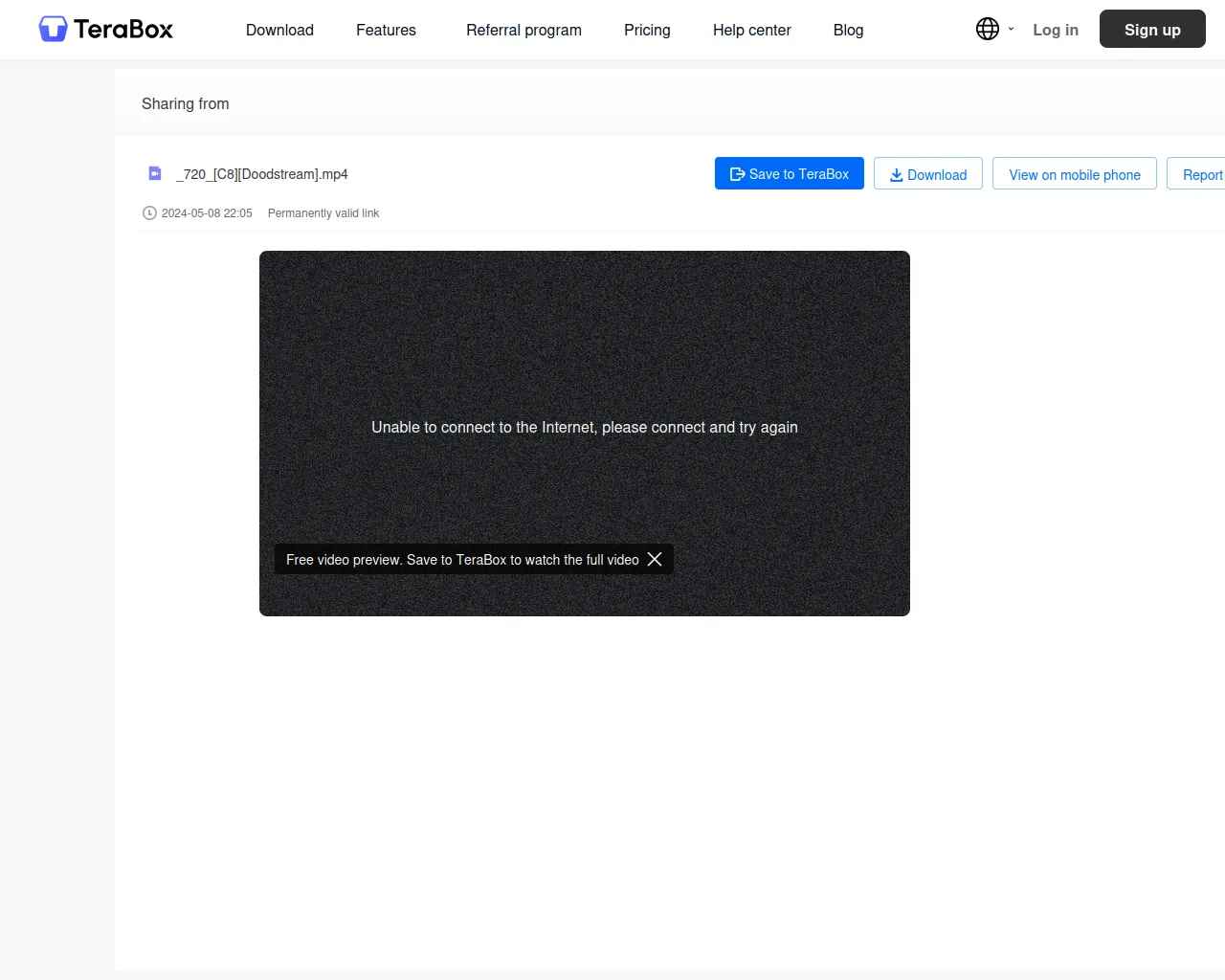Open the language globe selector
The width and height of the screenshot is (1225, 980).
click(987, 30)
